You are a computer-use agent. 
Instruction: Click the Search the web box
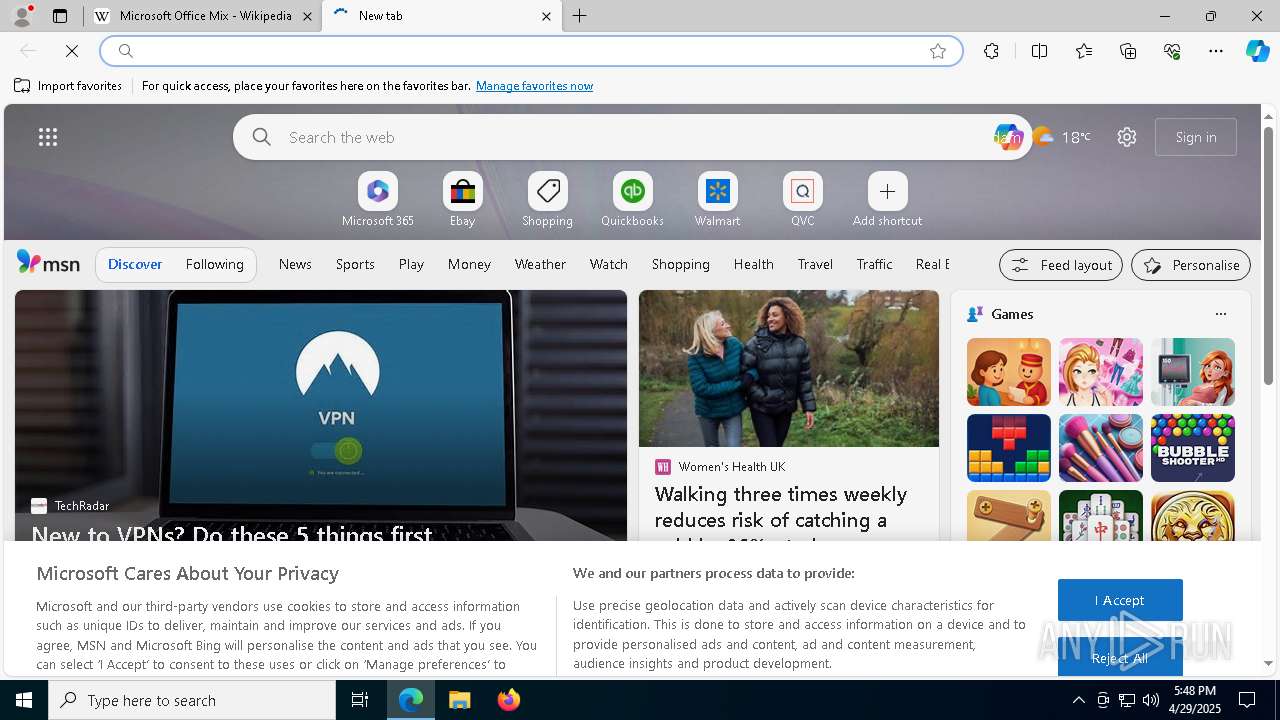tap(632, 137)
